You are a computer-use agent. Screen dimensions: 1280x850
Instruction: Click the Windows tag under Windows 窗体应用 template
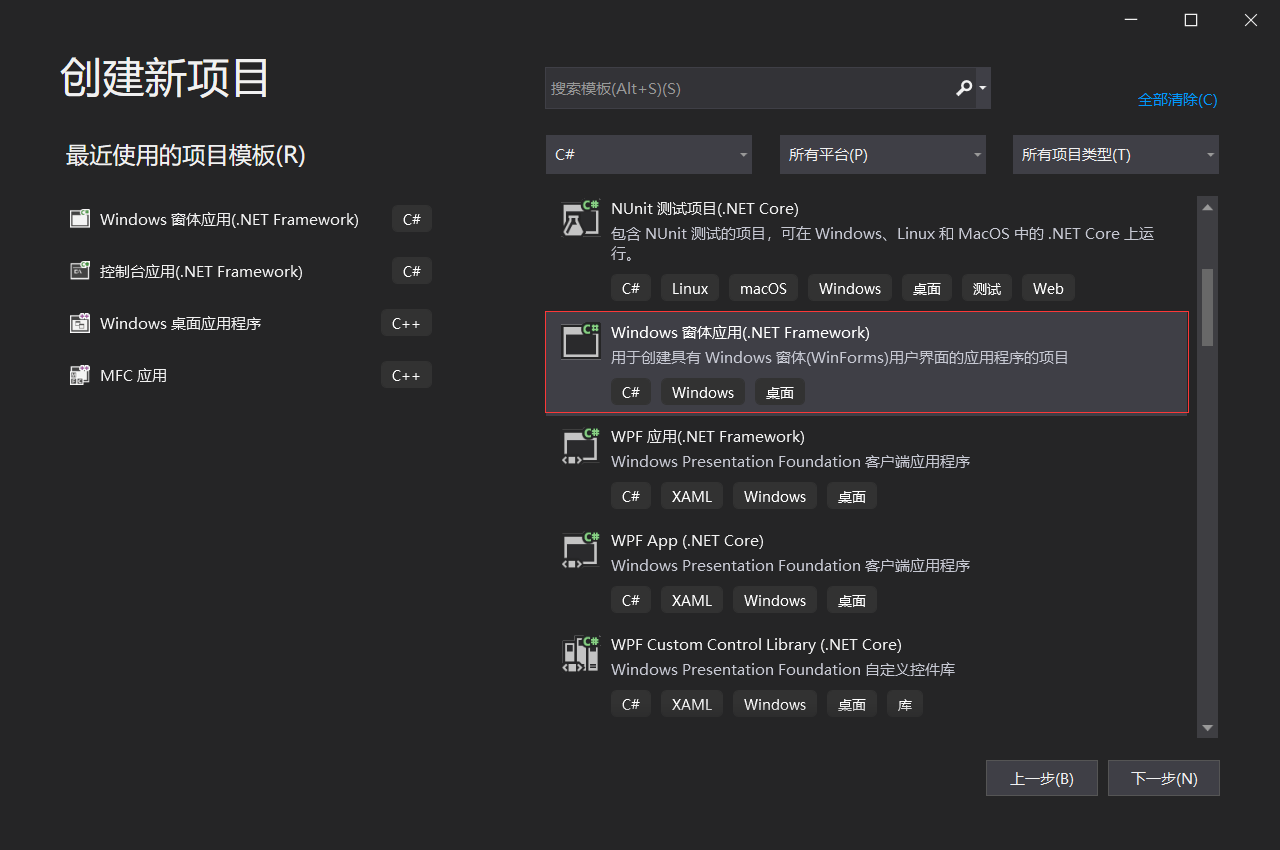(703, 392)
